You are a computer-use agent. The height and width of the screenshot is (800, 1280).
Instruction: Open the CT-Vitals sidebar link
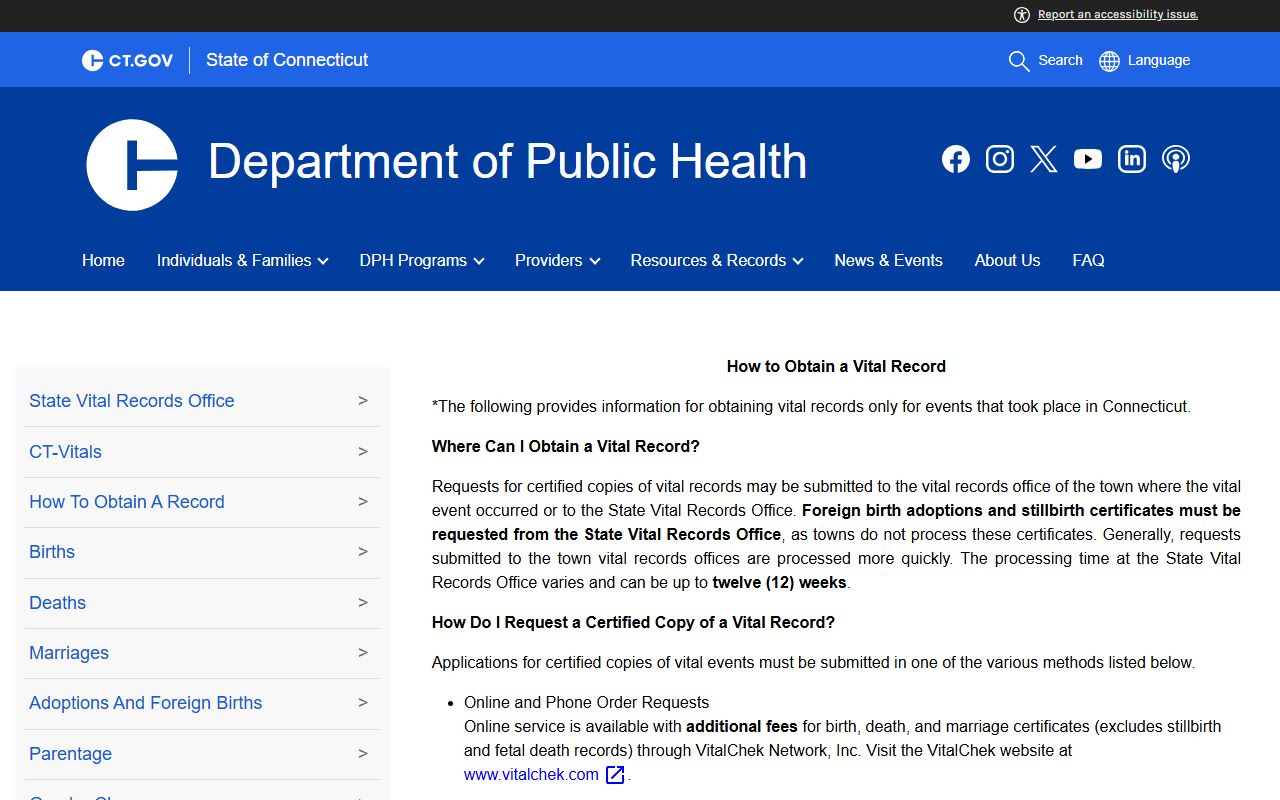coord(65,452)
